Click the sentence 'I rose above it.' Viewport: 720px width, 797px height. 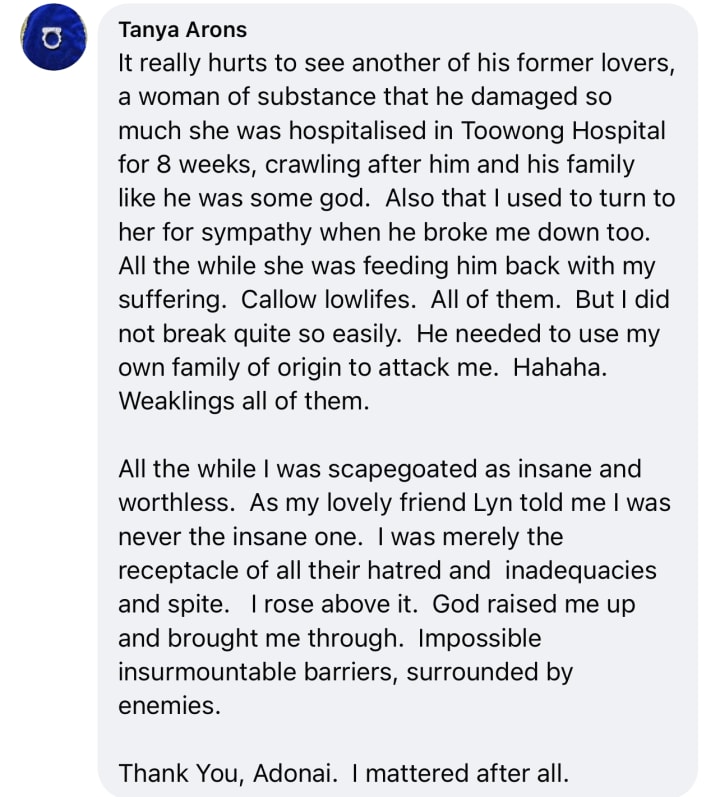[x=334, y=604]
